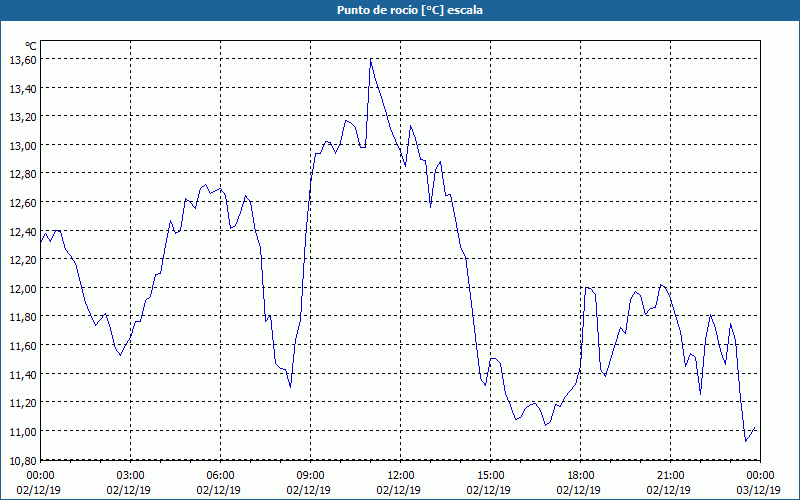The width and height of the screenshot is (800, 500).
Task: Select the 13,20 axis label
Action: [x=23, y=117]
